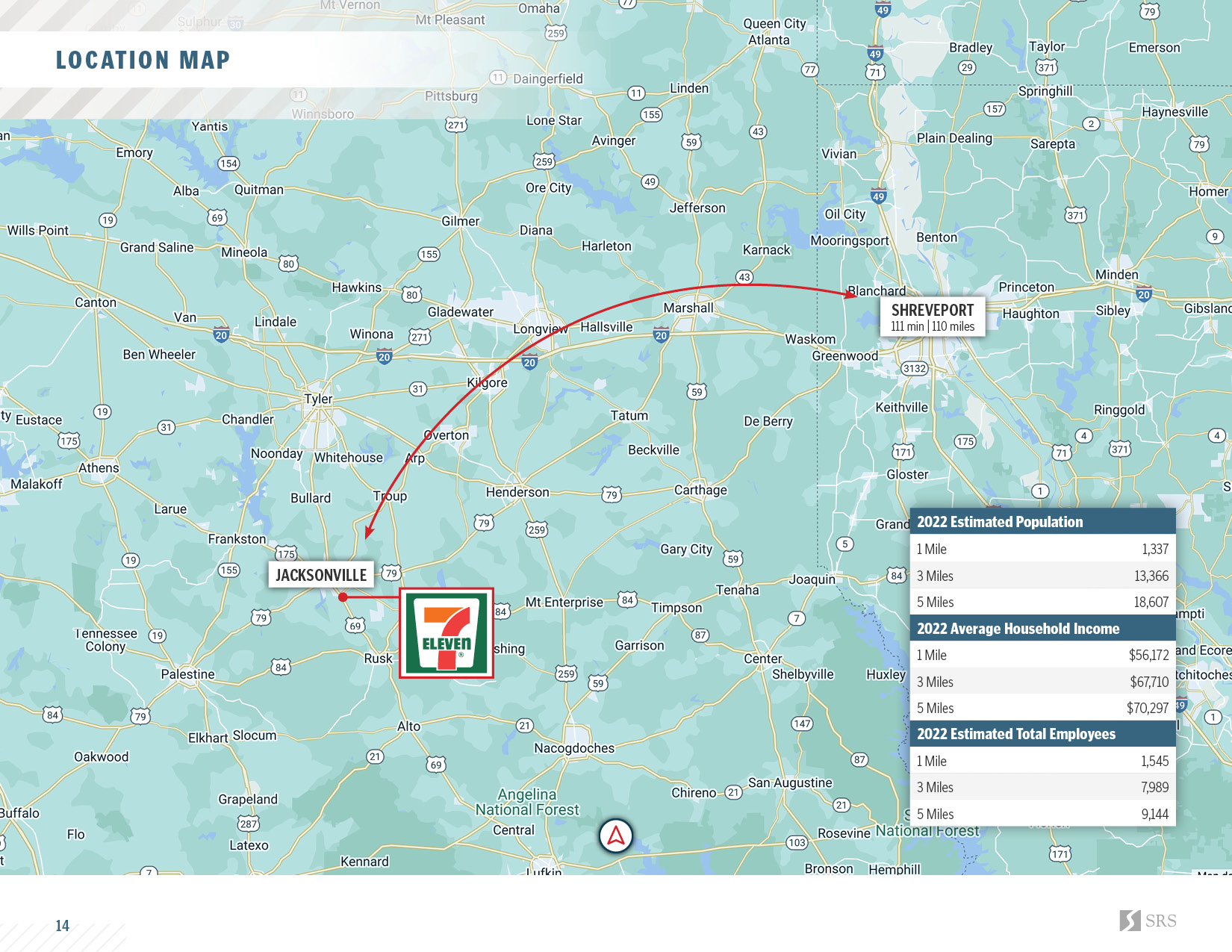This screenshot has height=952, width=1232.
Task: Click the Keithville town label
Action: [x=902, y=407]
